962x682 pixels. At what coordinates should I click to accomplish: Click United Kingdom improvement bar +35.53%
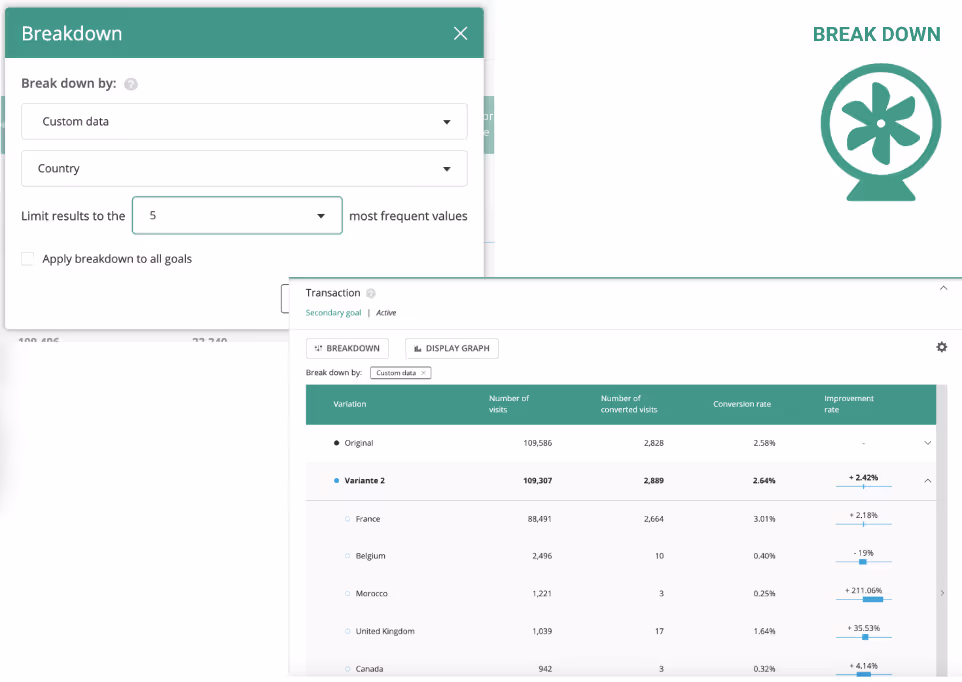[863, 637]
